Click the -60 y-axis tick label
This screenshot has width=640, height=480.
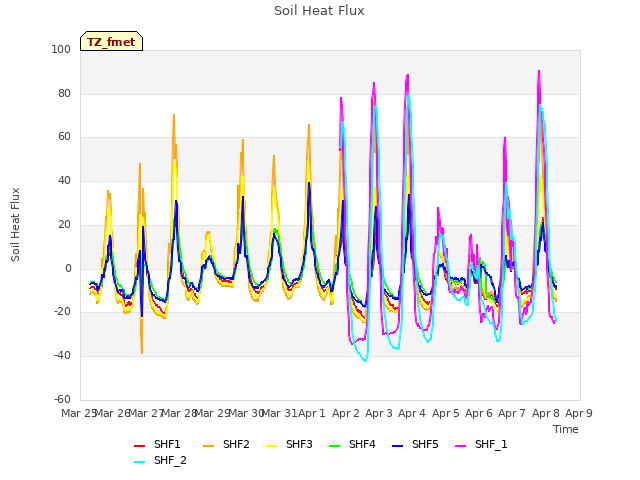coord(62,399)
